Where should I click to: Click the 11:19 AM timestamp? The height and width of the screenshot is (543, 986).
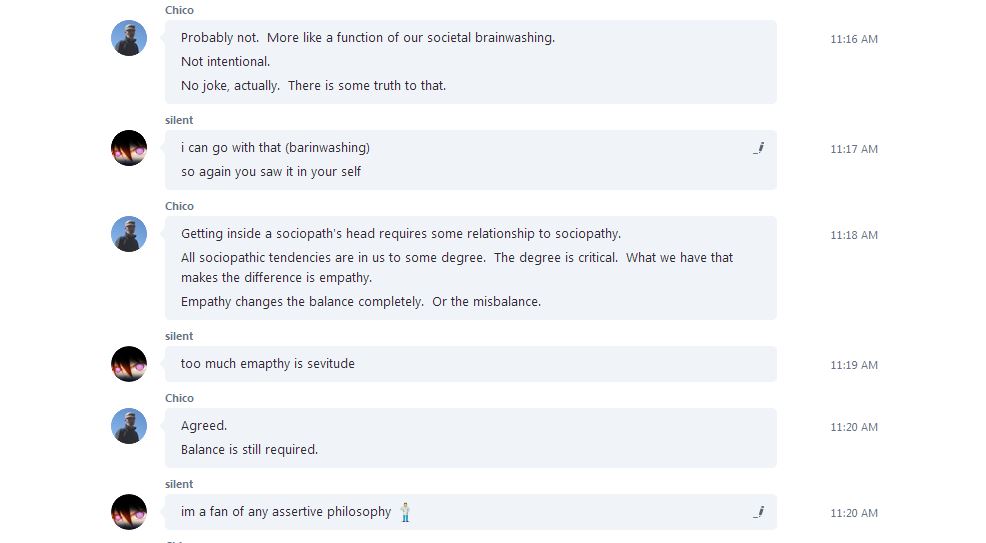pos(854,365)
